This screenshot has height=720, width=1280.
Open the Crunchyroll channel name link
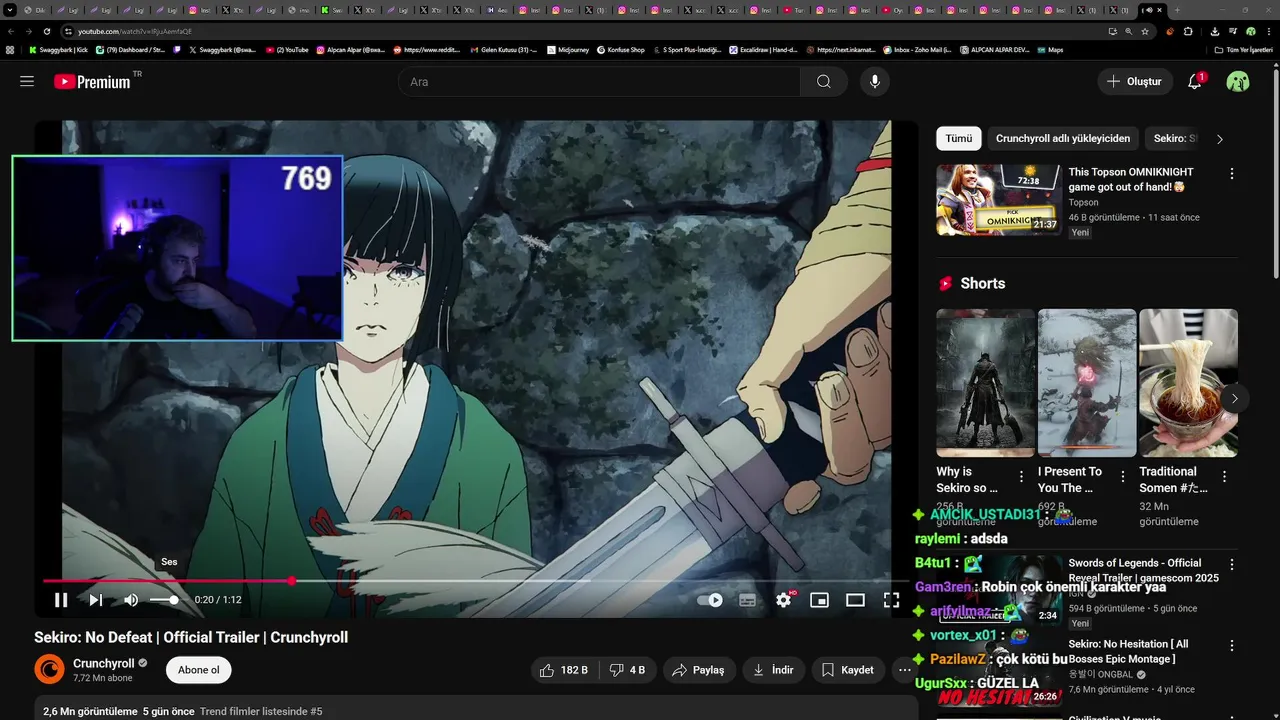click(104, 663)
